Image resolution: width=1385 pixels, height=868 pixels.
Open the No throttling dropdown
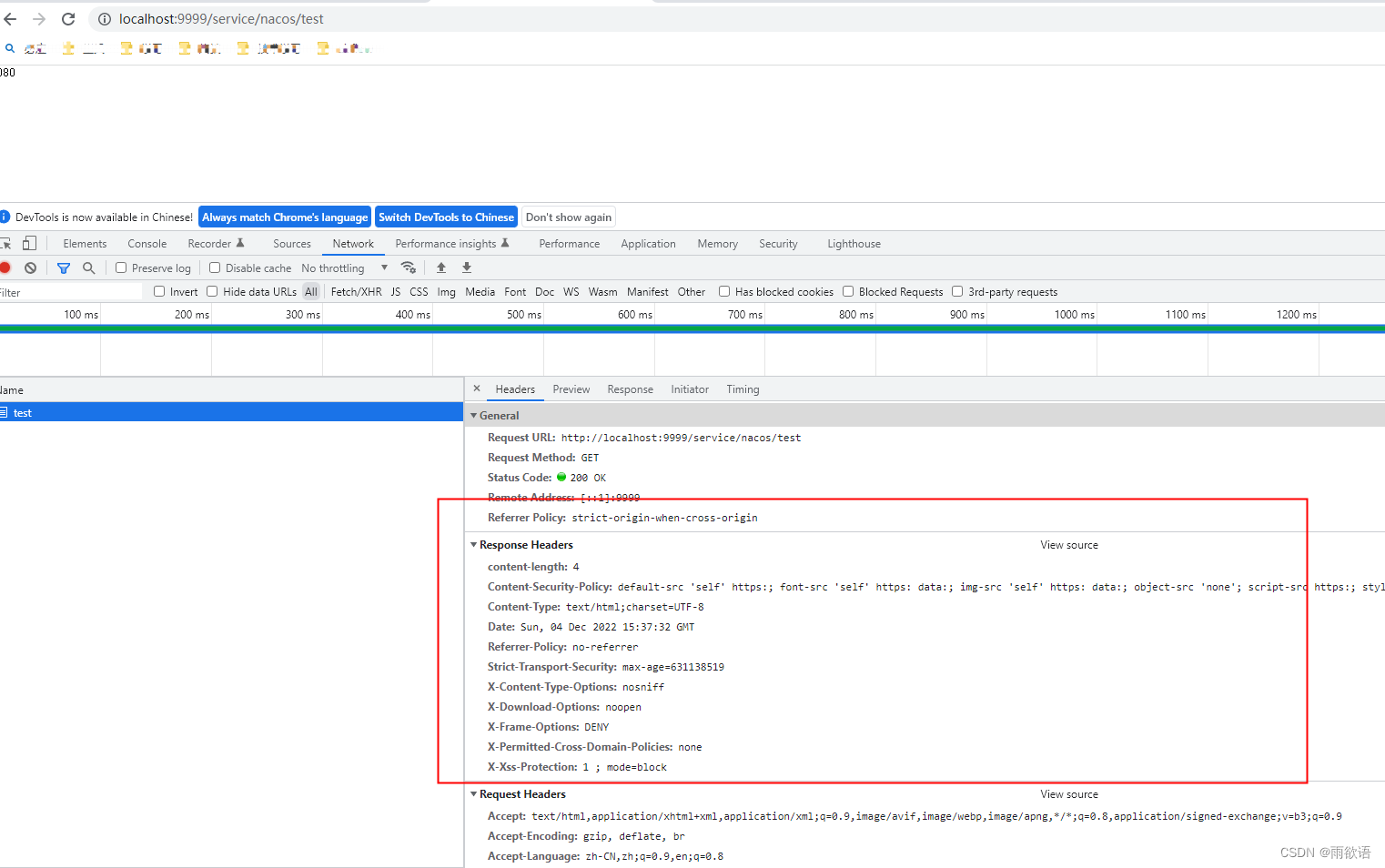pyautogui.click(x=345, y=268)
